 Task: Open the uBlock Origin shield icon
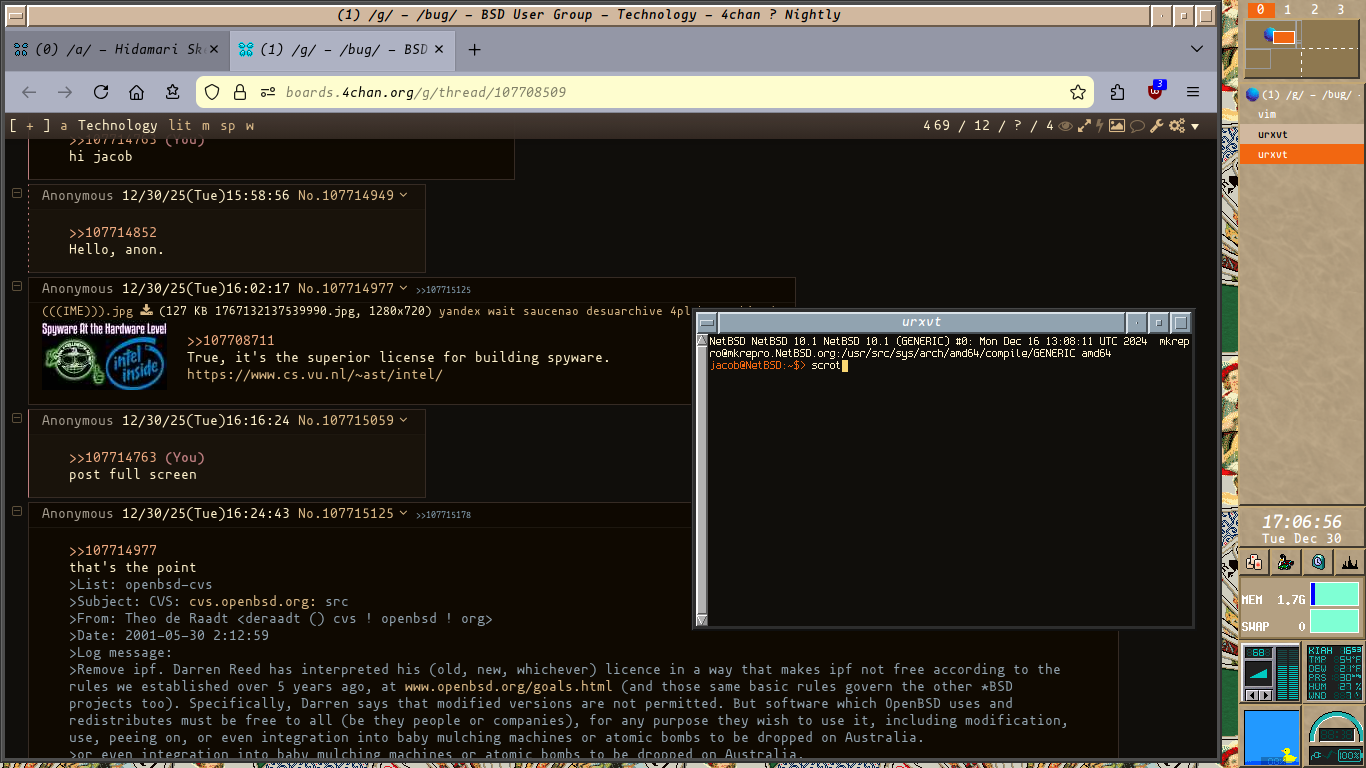[x=1155, y=91]
